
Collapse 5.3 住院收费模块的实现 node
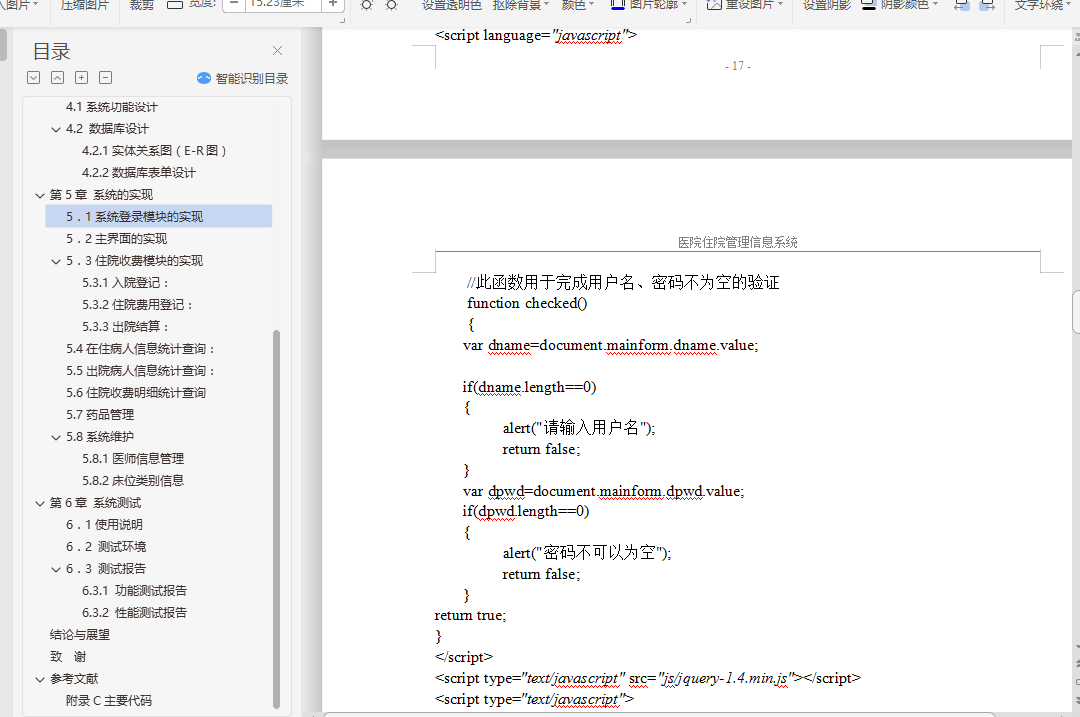pos(56,262)
